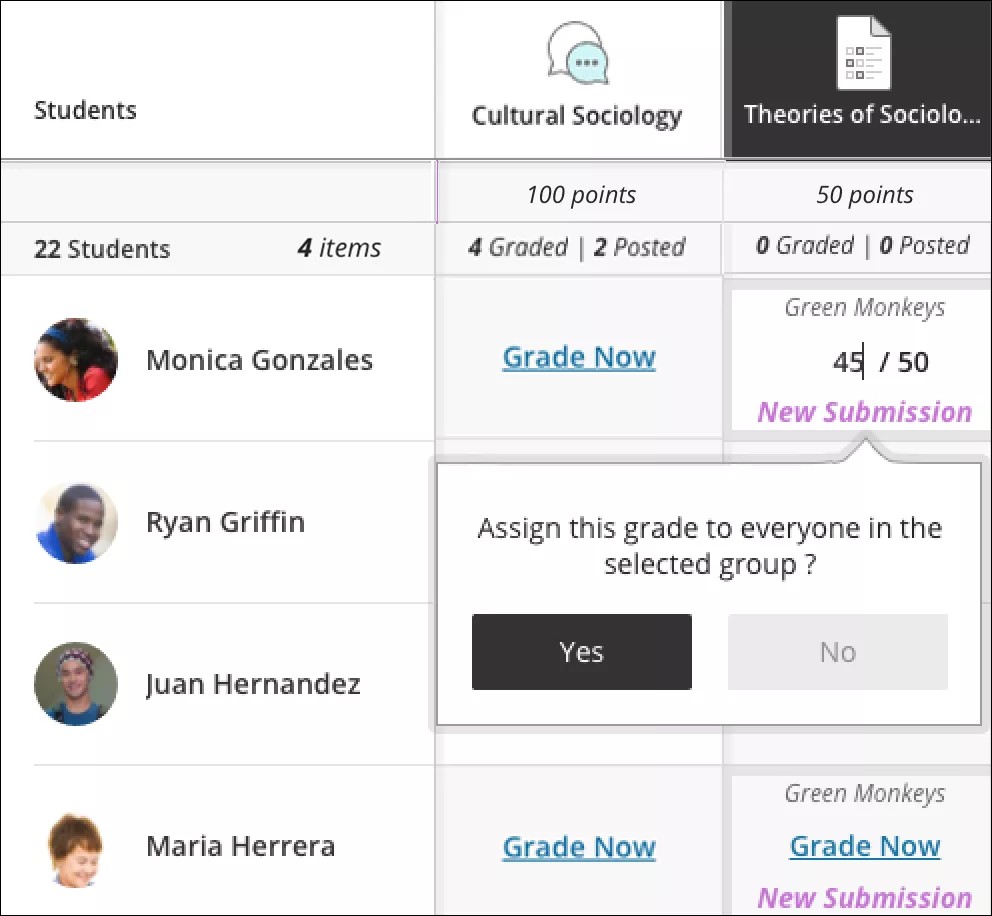Click Maria Herrera's New Submission label
992x916 pixels.
865,897
